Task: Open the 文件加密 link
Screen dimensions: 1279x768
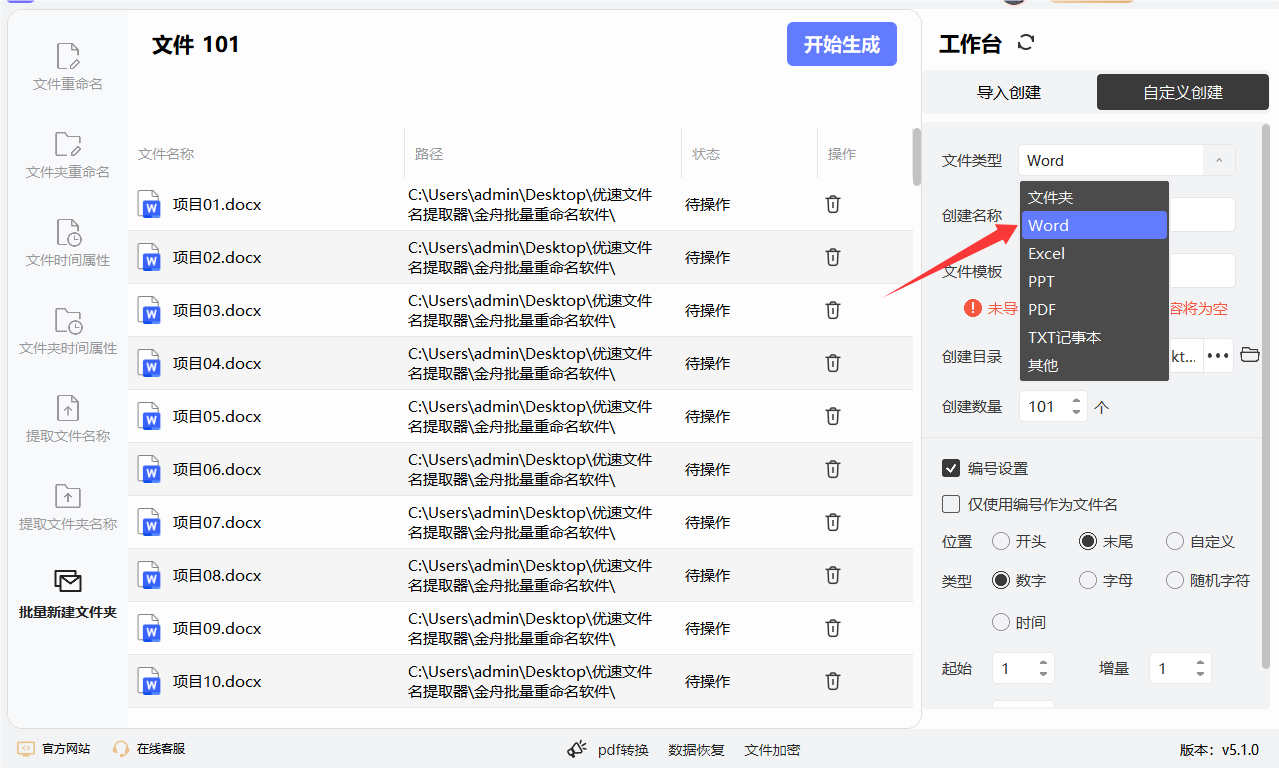Action: (772, 749)
